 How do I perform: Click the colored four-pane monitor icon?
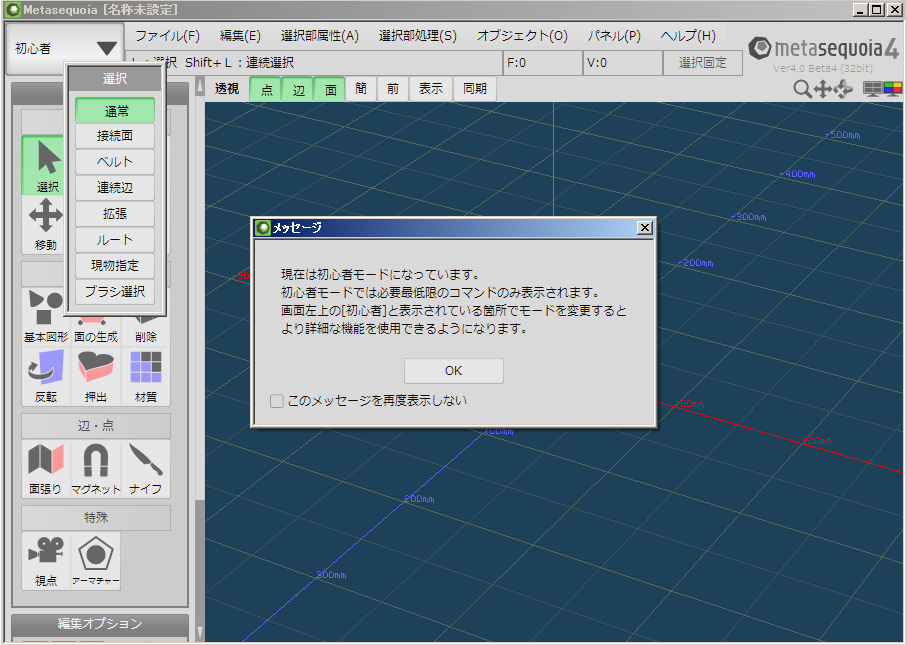(893, 89)
